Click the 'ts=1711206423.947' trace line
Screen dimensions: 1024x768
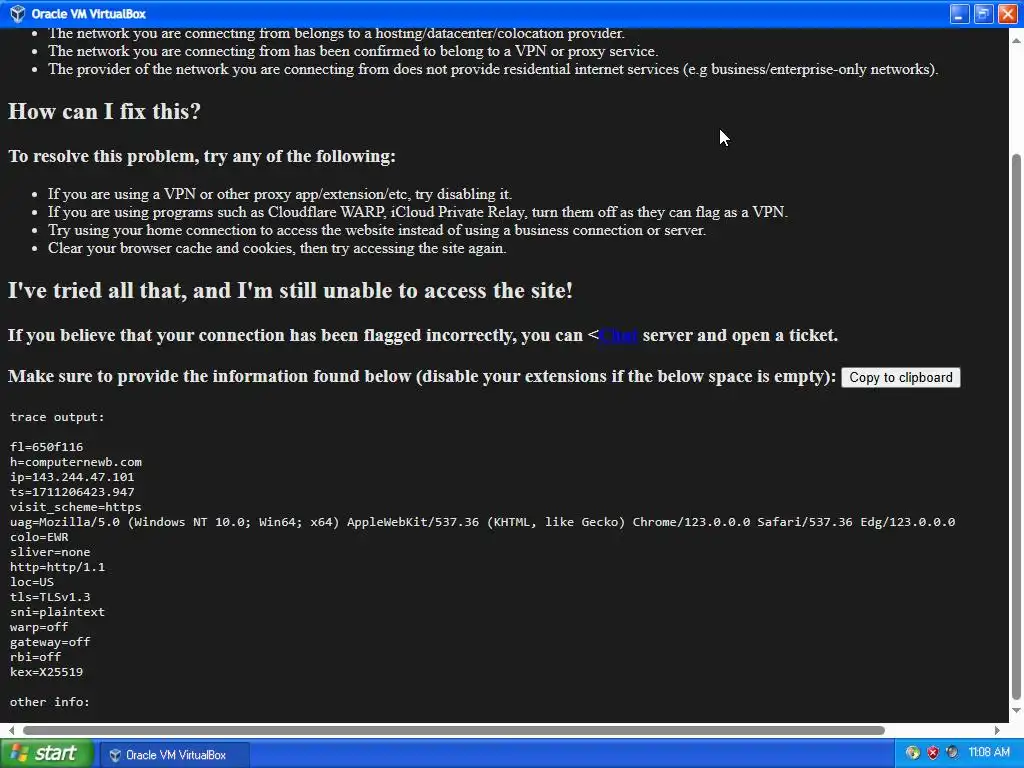(72, 492)
